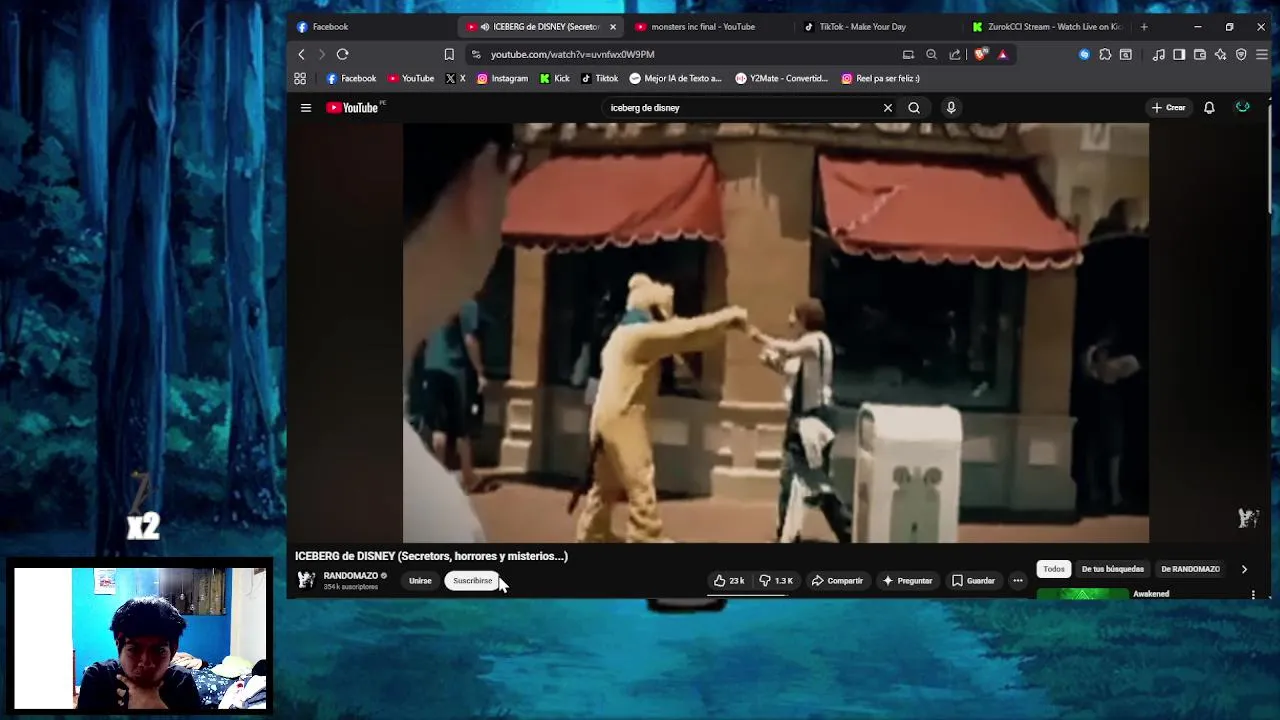This screenshot has height=720, width=1280.
Task: Open 'Mejor IA de Texto a...' bookmark
Action: (675, 78)
